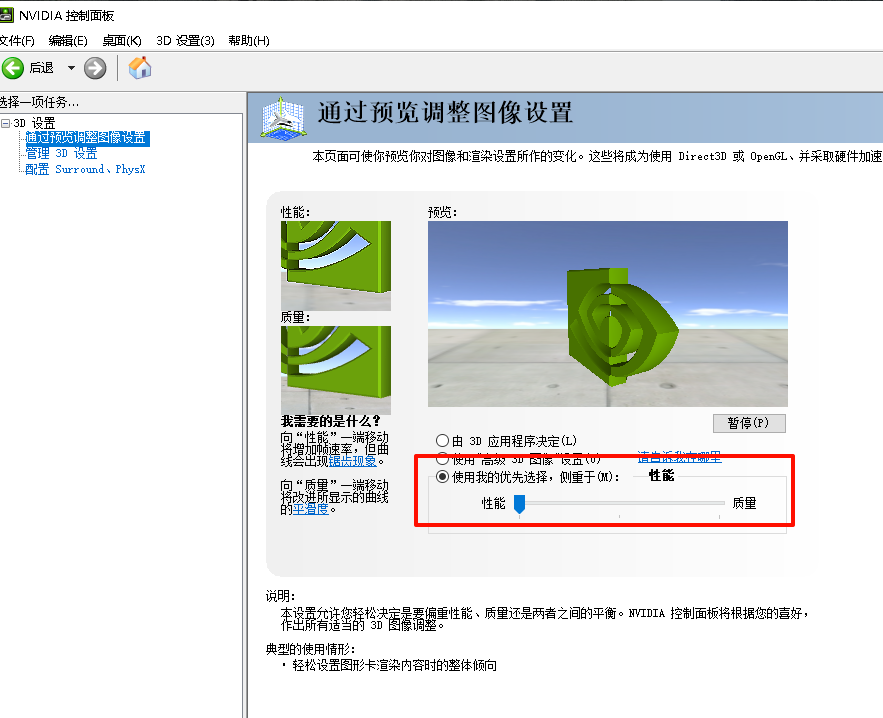This screenshot has width=883, height=718.
Task: Click the rotating NVIDIA logo preview
Action: (x=608, y=314)
